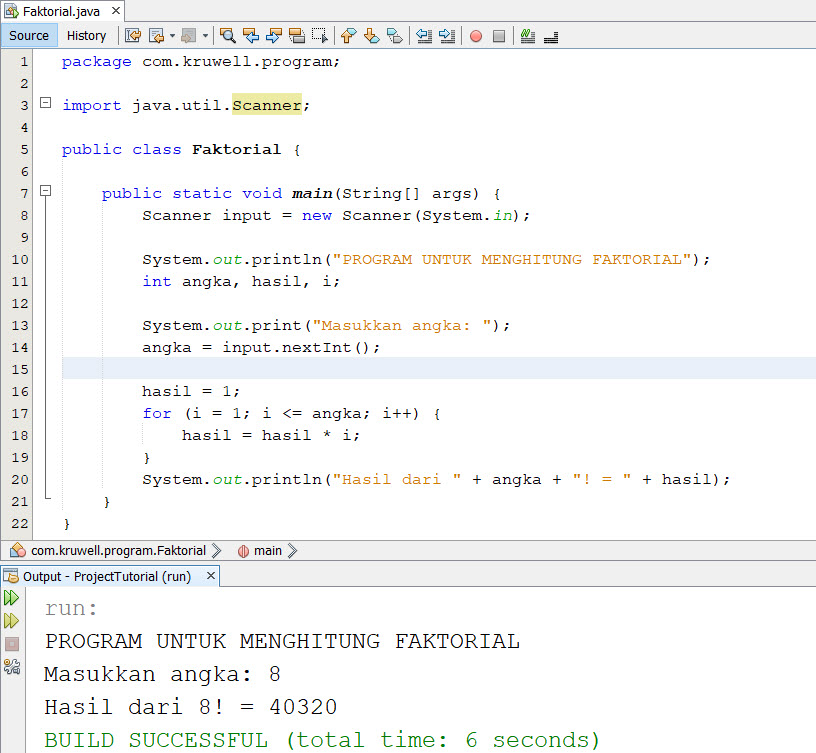Shift the line left using the toolbar
Image resolution: width=816 pixels, height=753 pixels.
tap(424, 36)
